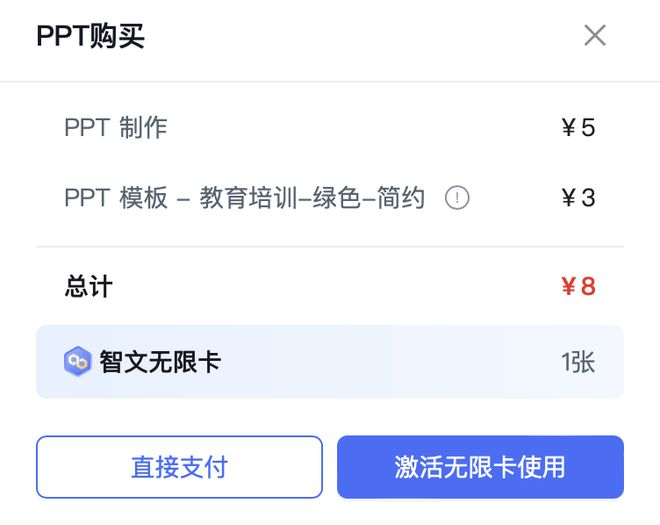Click the 1张 card count
This screenshot has height=525, width=660.
[578, 361]
